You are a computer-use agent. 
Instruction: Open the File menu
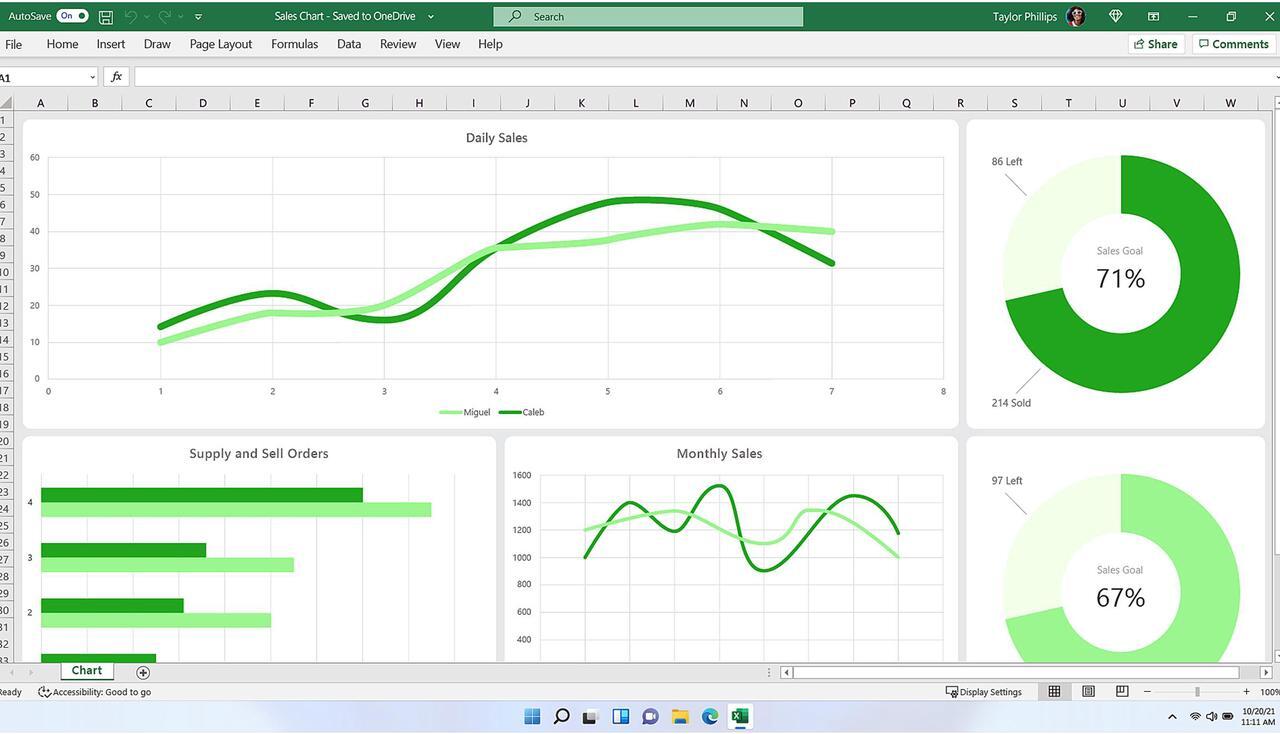[14, 44]
